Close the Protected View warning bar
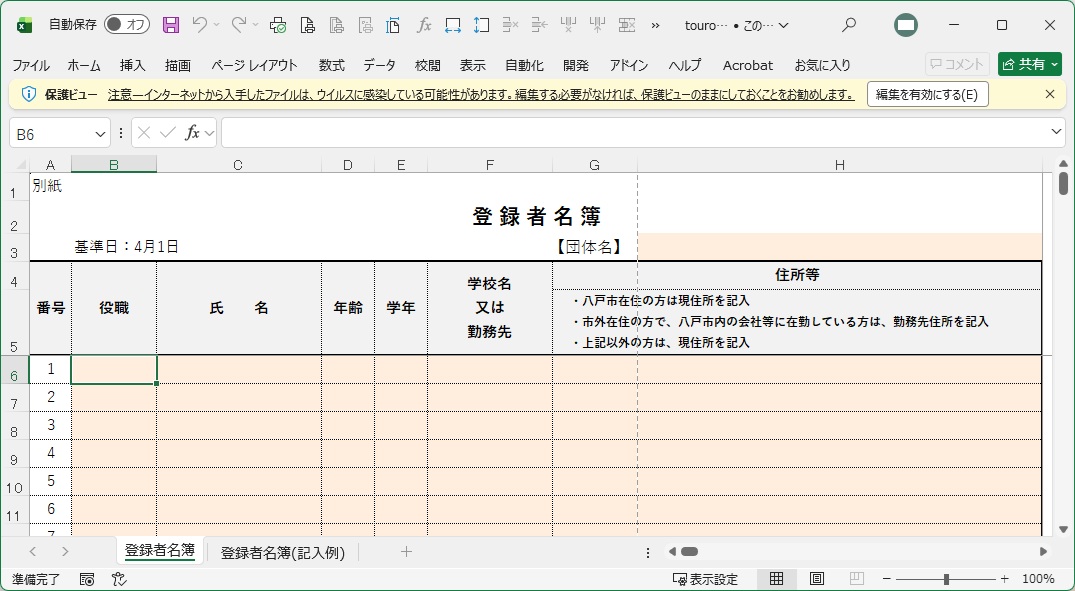This screenshot has height=591, width=1075. 1049,94
